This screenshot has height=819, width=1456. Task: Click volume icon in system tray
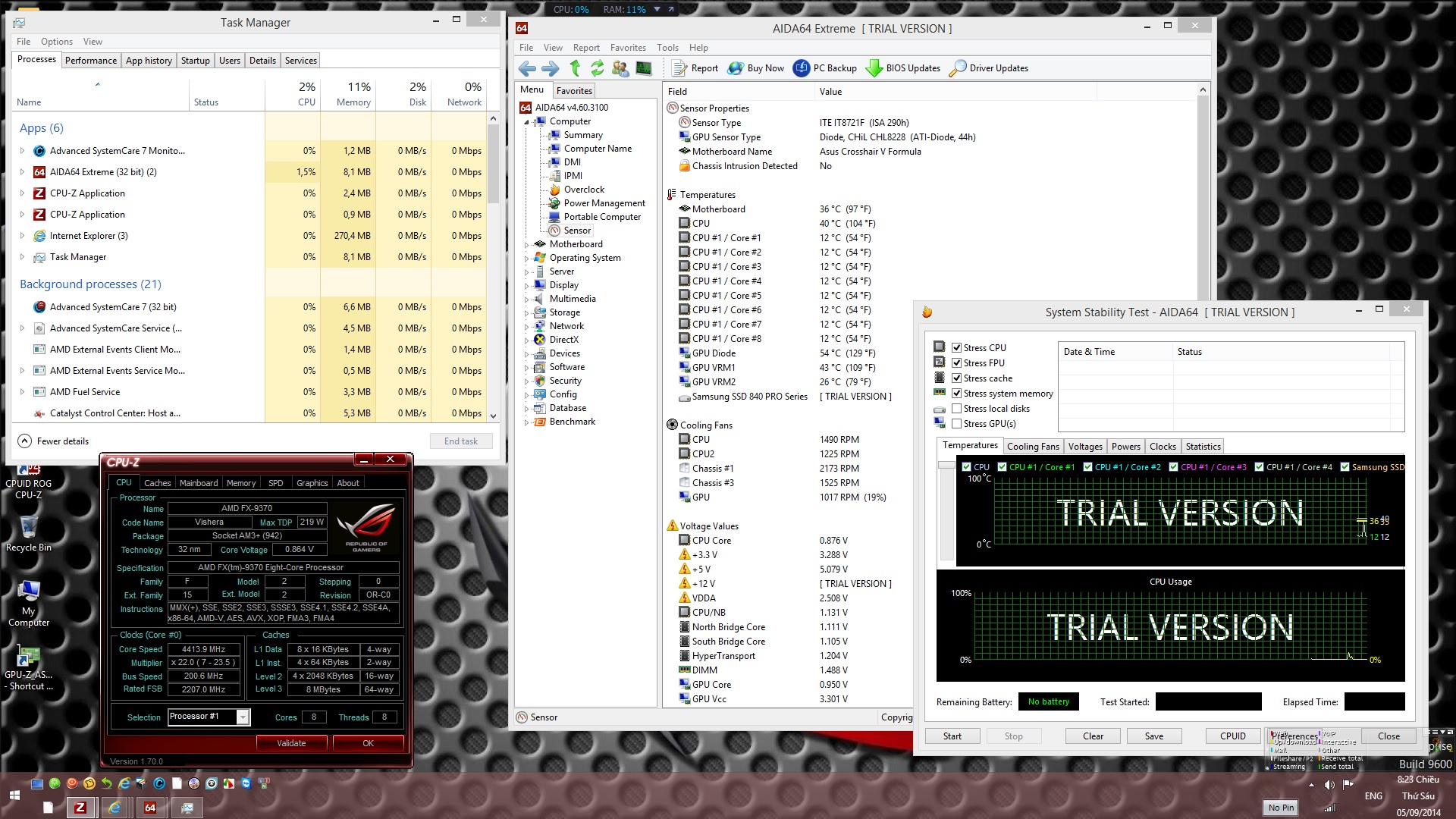coord(1329,784)
